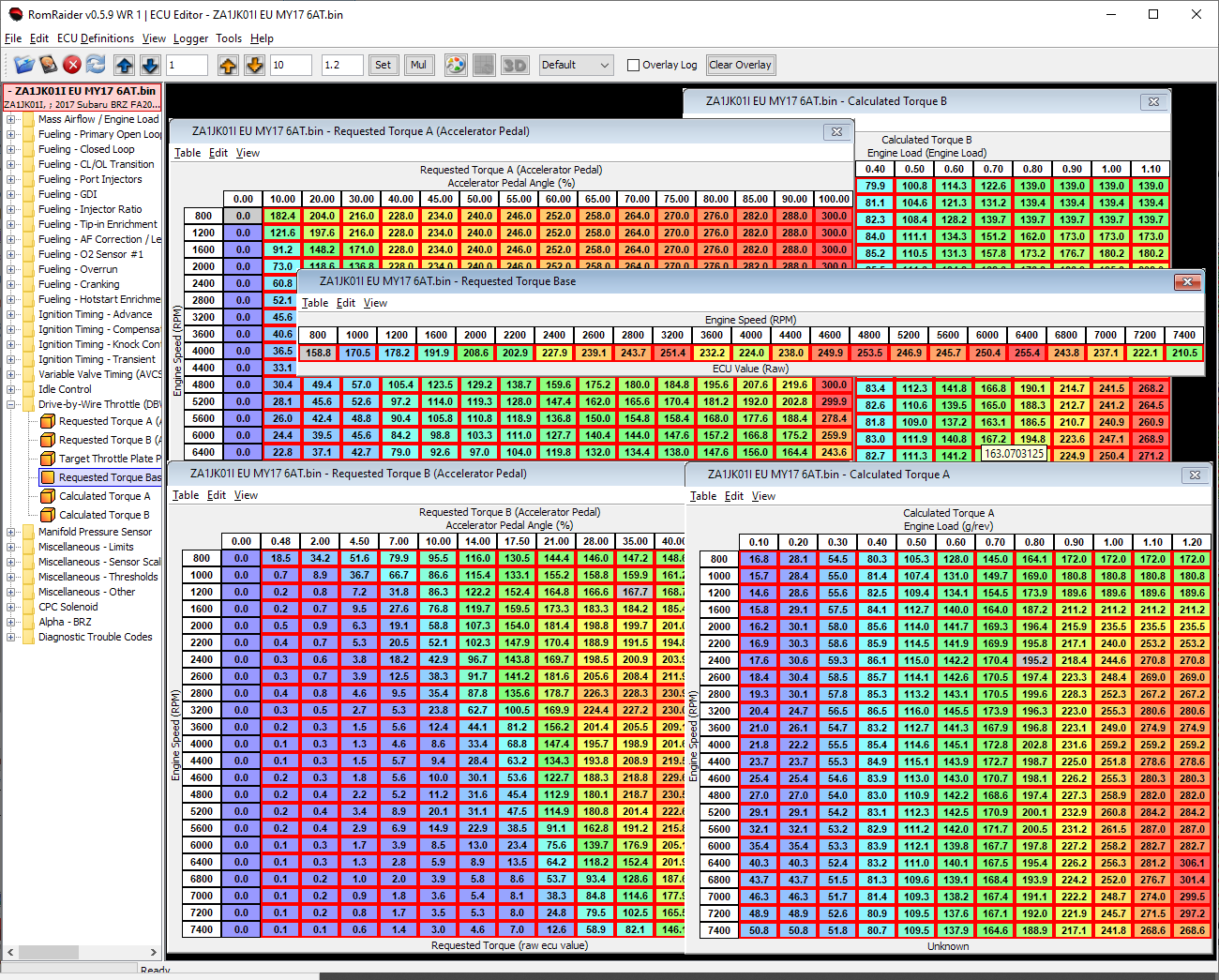Click the multiplier field containing 1.2
This screenshot has height=980, width=1219.
(x=341, y=65)
